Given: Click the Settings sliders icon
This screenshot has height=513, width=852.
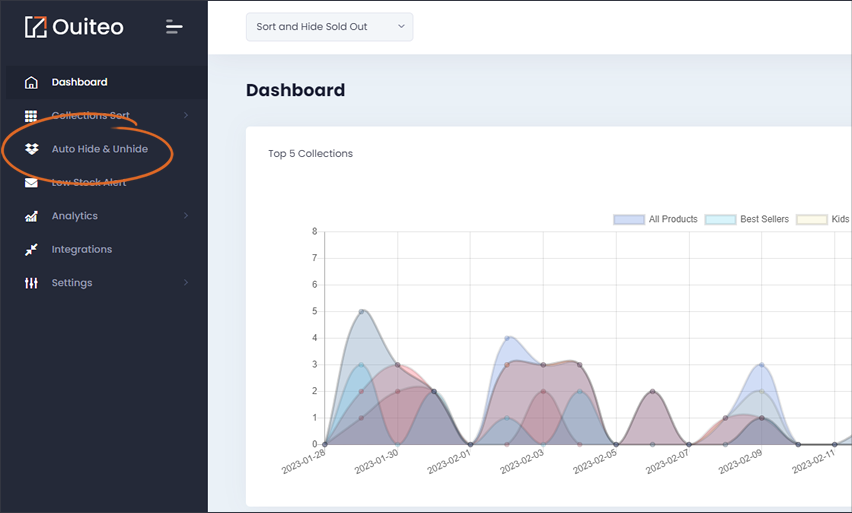Looking at the screenshot, I should pos(32,283).
